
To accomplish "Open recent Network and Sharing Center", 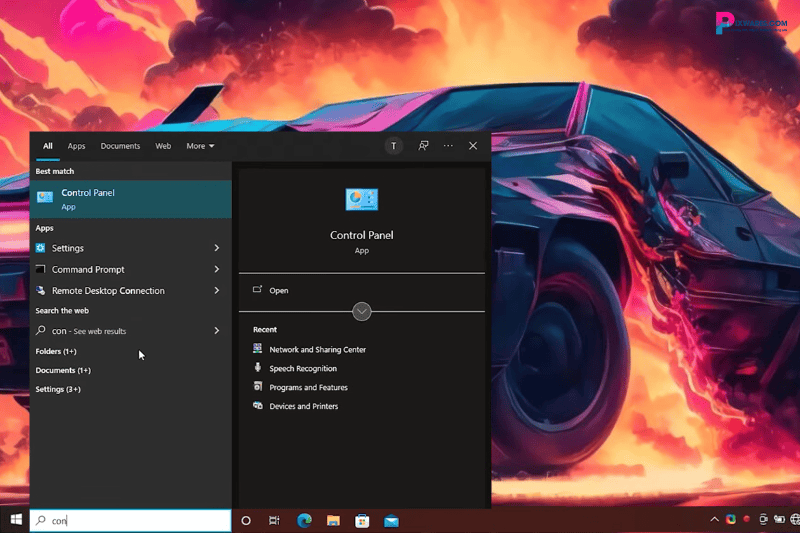I will pyautogui.click(x=317, y=350).
